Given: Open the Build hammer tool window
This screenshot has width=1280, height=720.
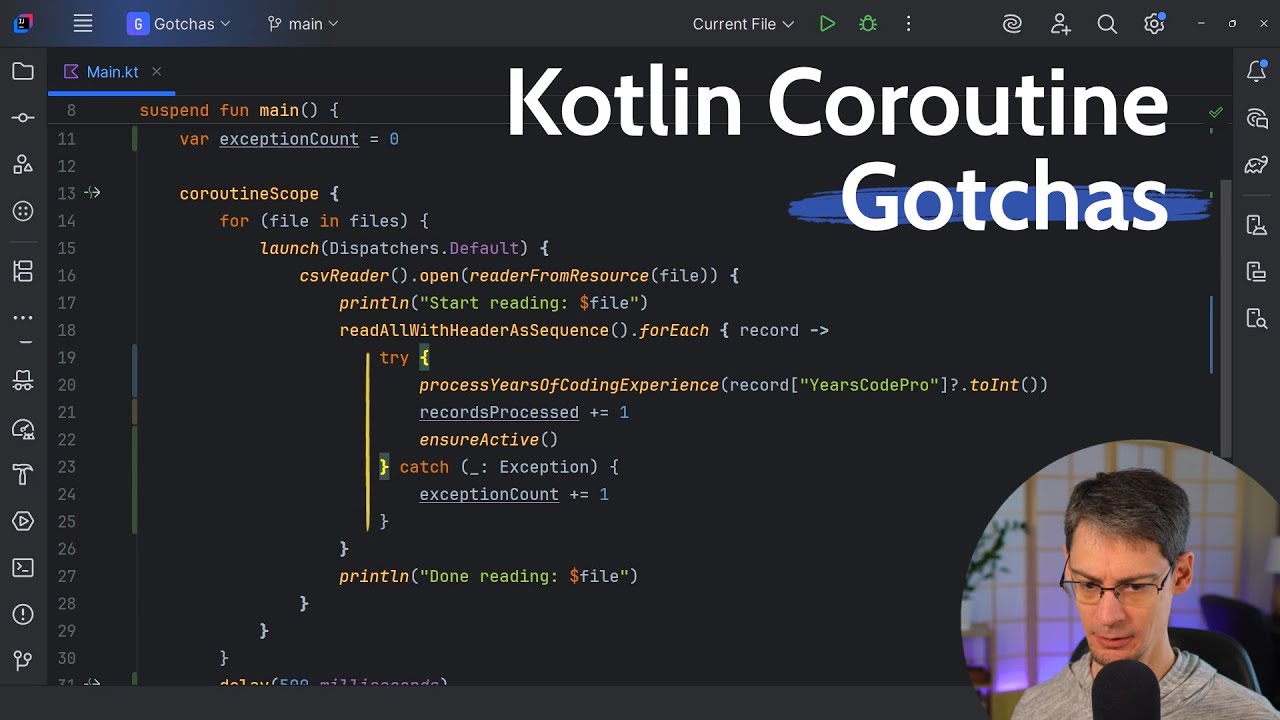Looking at the screenshot, I should (22, 474).
